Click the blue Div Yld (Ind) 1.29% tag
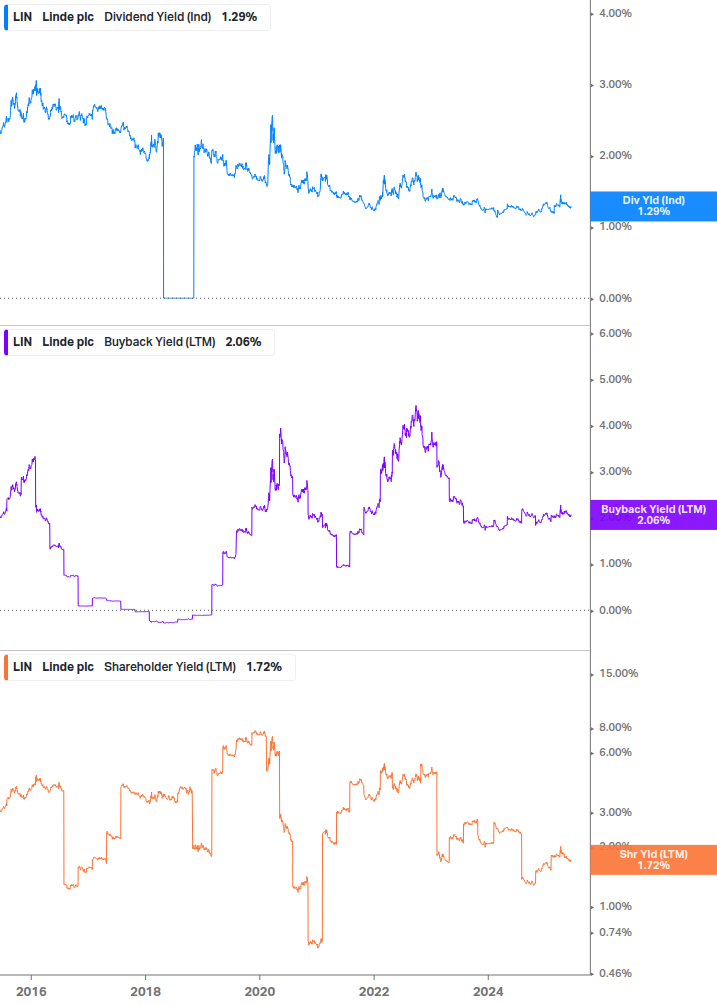 [x=654, y=206]
